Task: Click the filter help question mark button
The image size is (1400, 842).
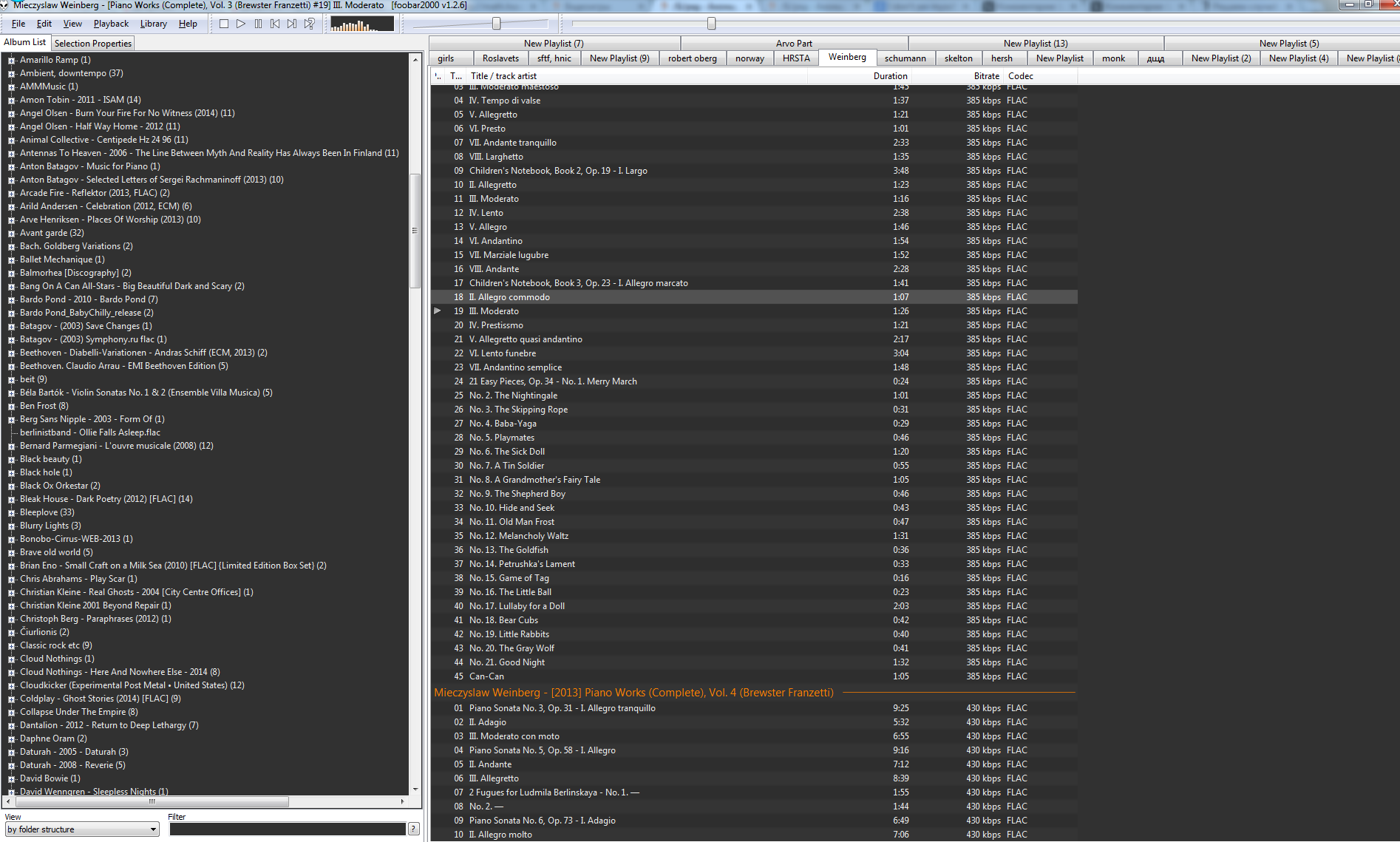Action: [414, 829]
